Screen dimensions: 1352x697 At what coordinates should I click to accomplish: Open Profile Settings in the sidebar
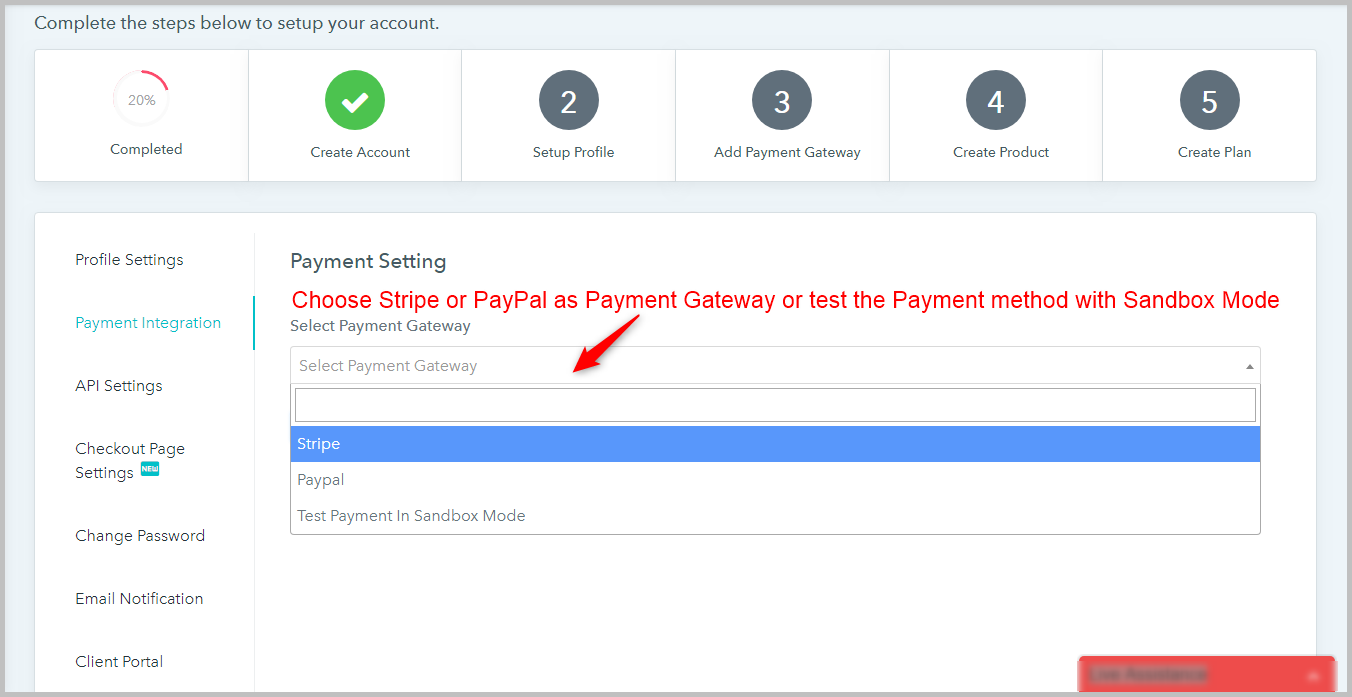click(x=130, y=260)
